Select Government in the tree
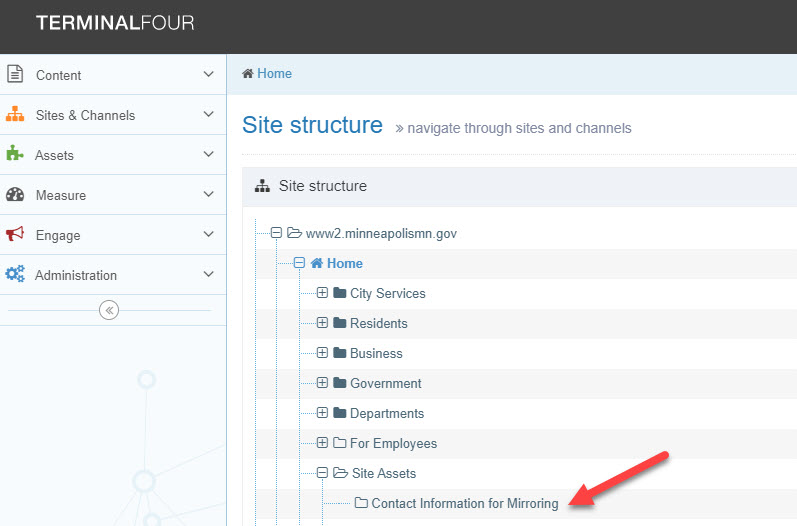The width and height of the screenshot is (797, 526). tap(385, 383)
